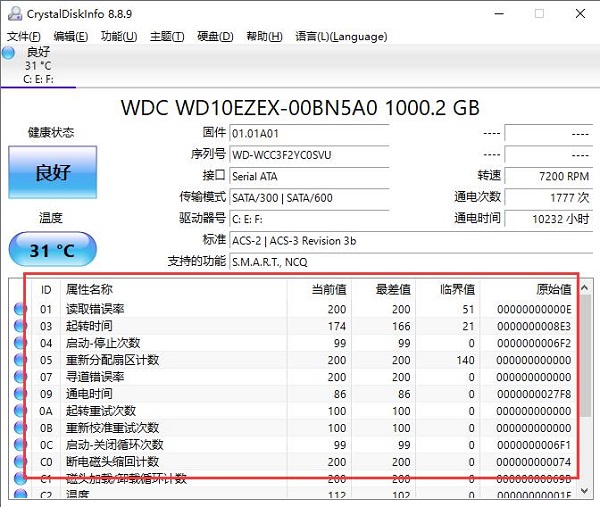Click the disk title WDC WD10EZEX-00BN5A0 1000.2 GB
Viewport: 600px width, 507px height.
[300, 108]
